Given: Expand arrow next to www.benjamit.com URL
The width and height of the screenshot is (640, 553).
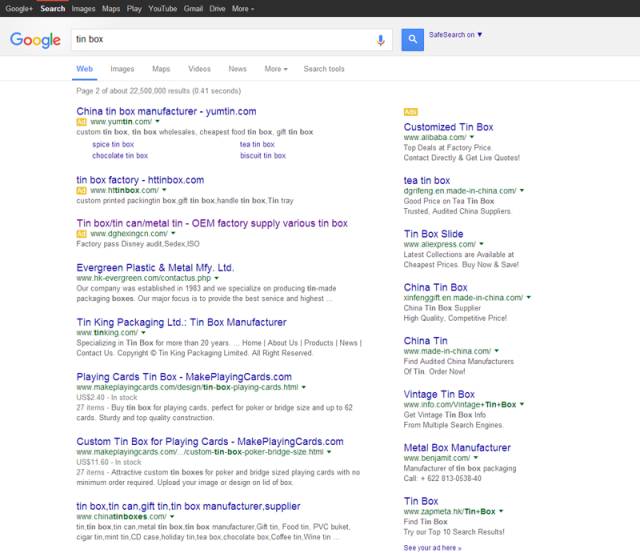Looking at the screenshot, I should click(x=476, y=458).
